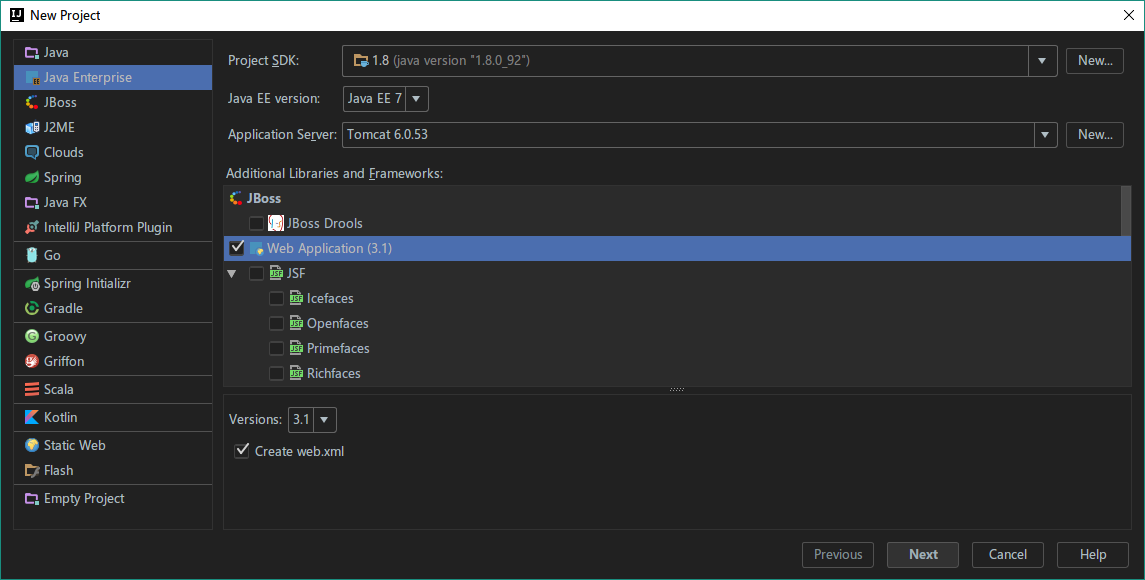Click the J2ME icon
Screen dimensions: 1145x580
[x=31, y=127]
